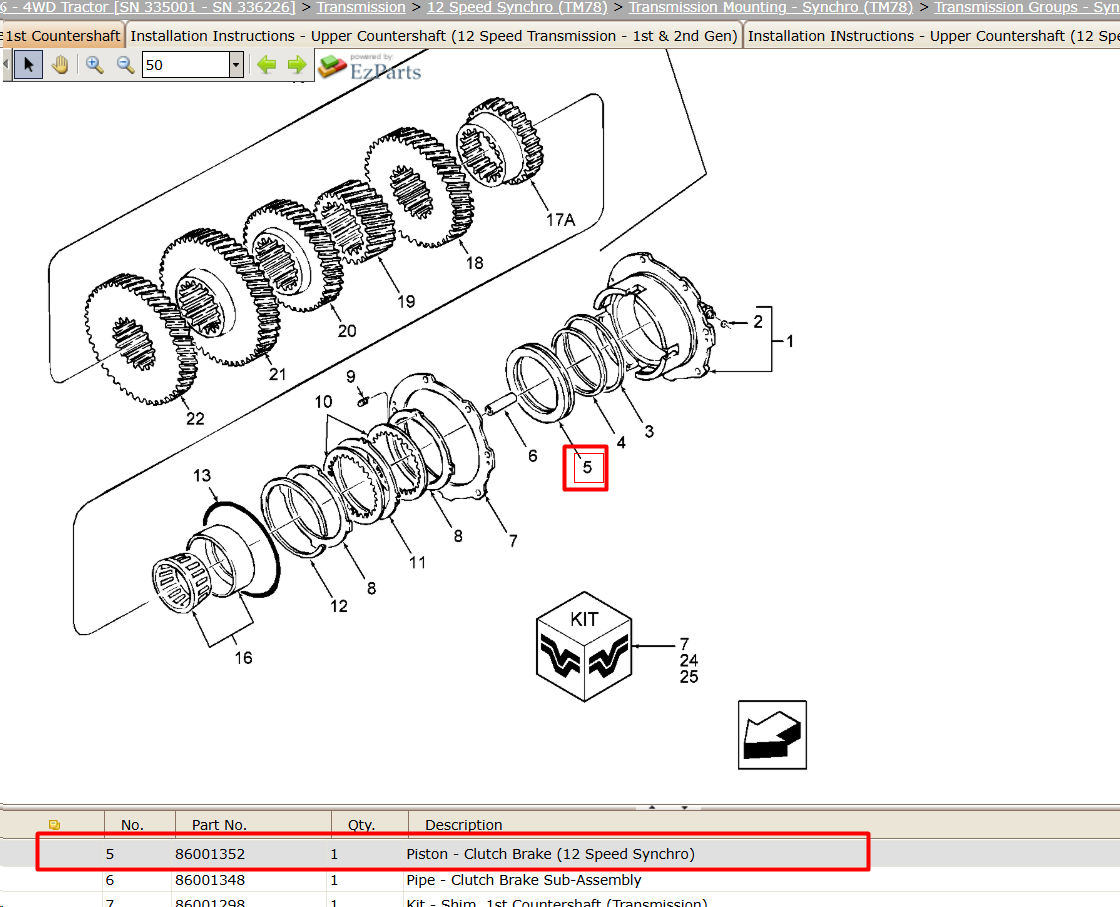Select part number 86001348 cell

coord(210,881)
